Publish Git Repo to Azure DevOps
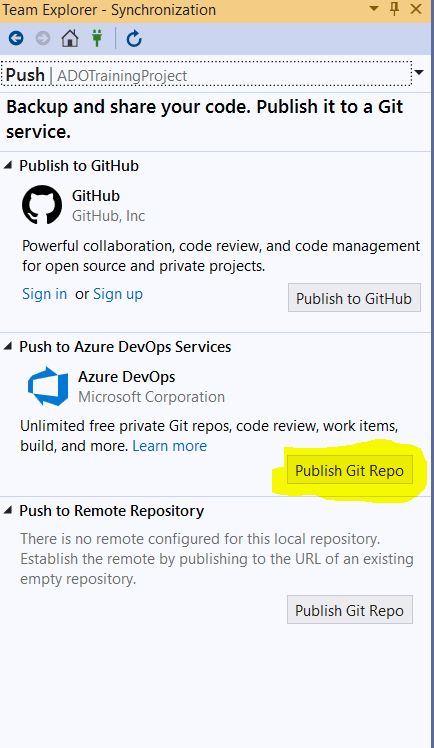 (350, 470)
